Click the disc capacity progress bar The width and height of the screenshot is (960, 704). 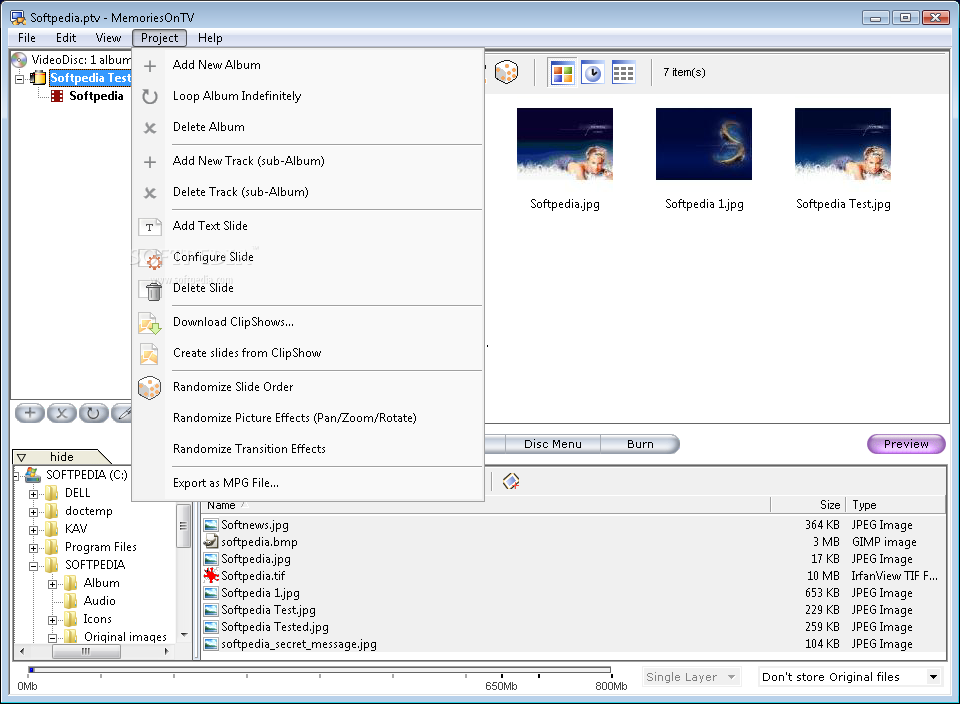[x=320, y=670]
